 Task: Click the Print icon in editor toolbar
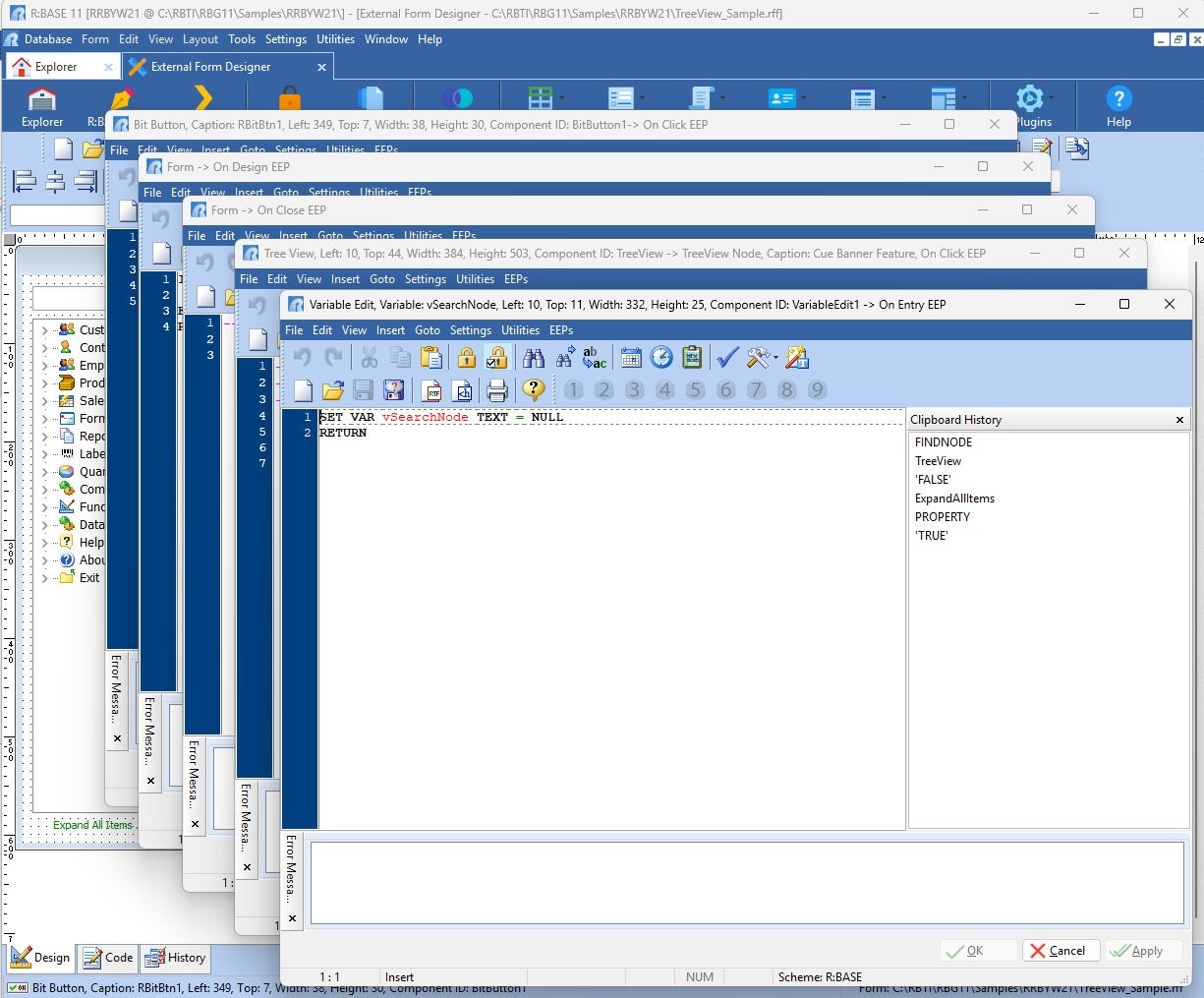[x=497, y=390]
